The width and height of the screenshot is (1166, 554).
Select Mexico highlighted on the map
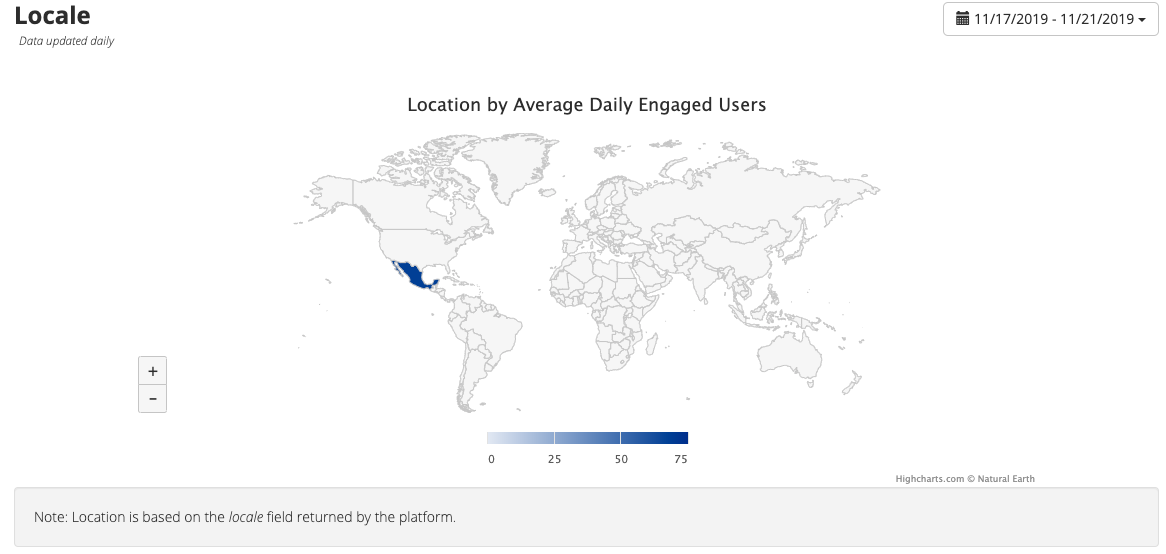click(x=414, y=273)
